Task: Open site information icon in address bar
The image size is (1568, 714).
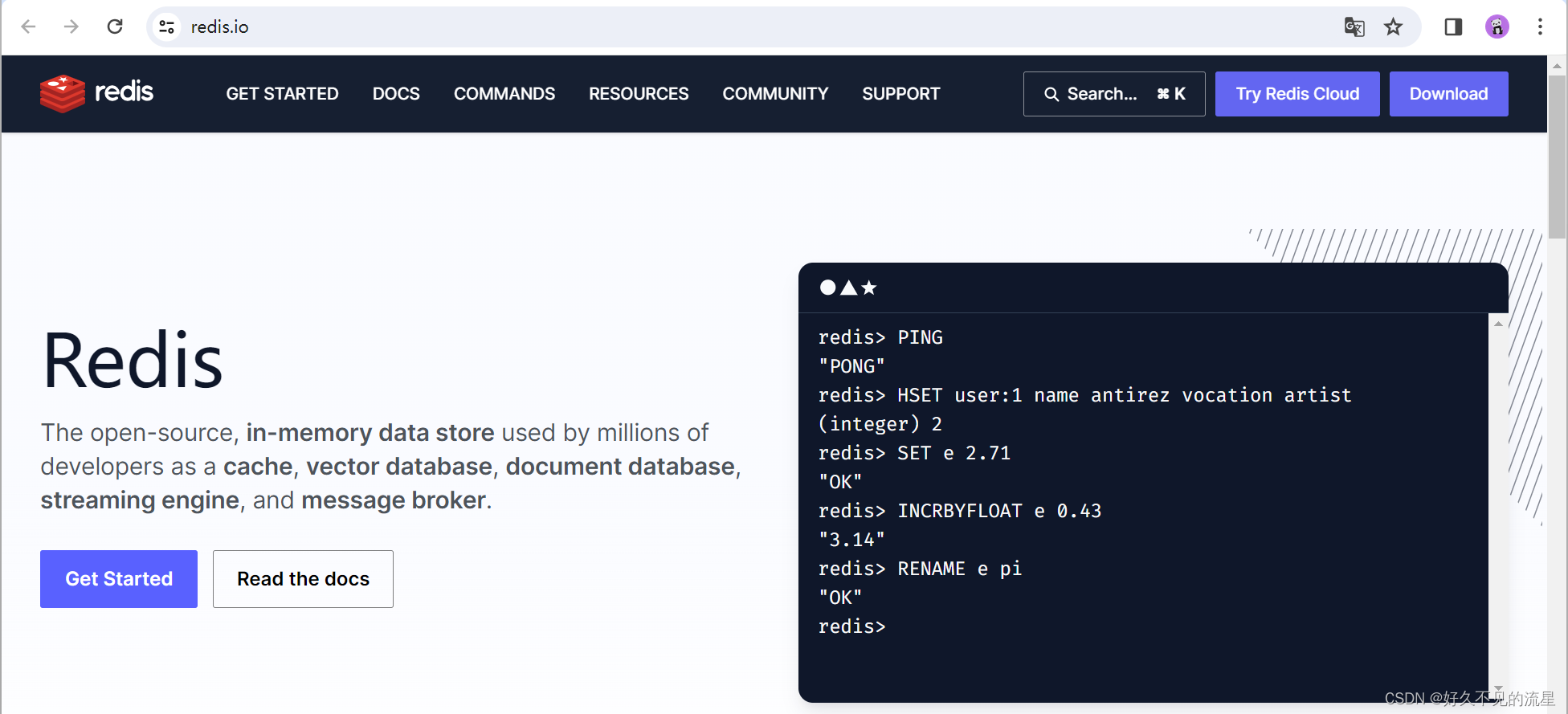Action: pyautogui.click(x=167, y=27)
